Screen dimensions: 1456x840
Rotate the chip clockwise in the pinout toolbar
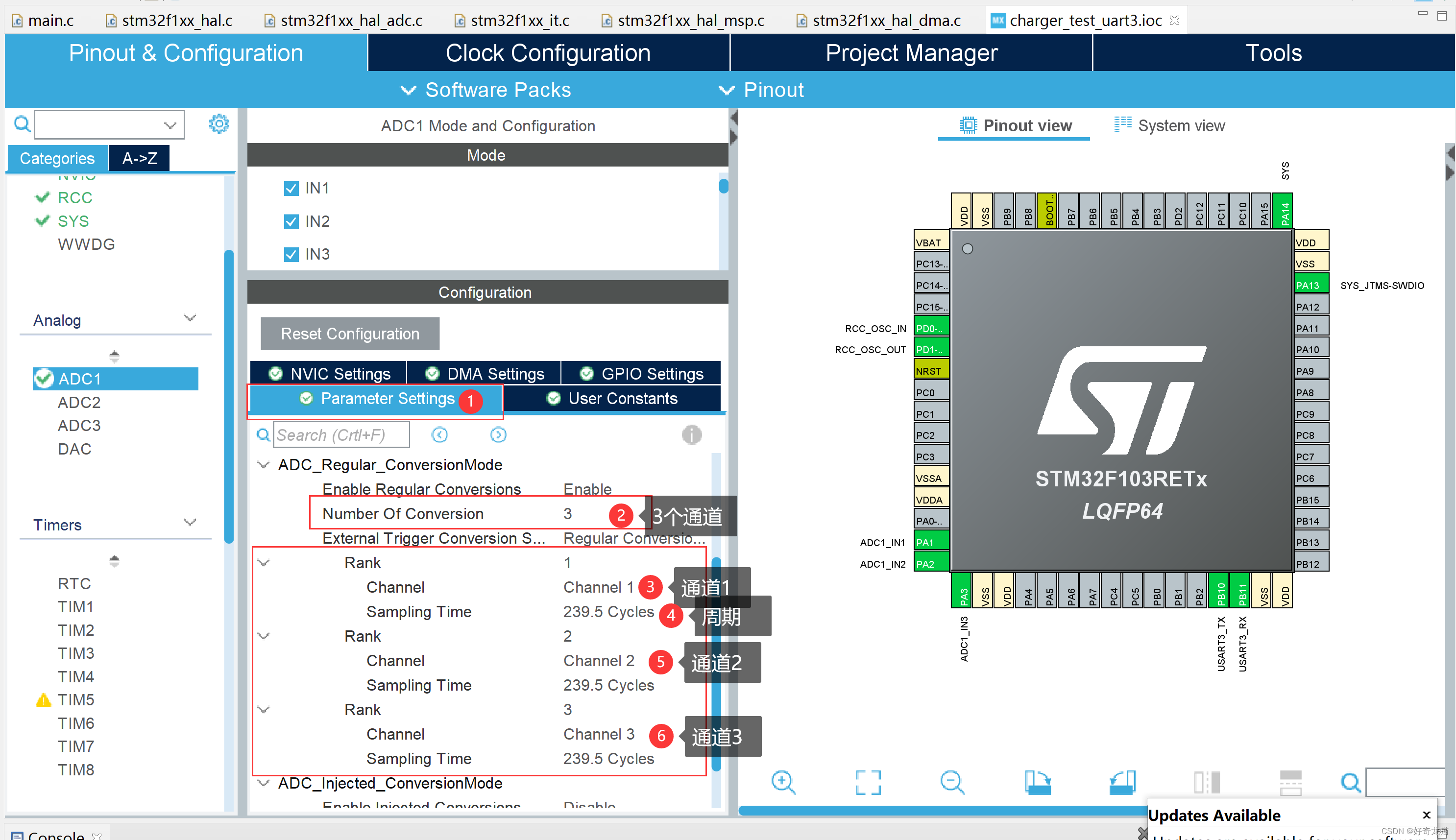tap(1037, 783)
